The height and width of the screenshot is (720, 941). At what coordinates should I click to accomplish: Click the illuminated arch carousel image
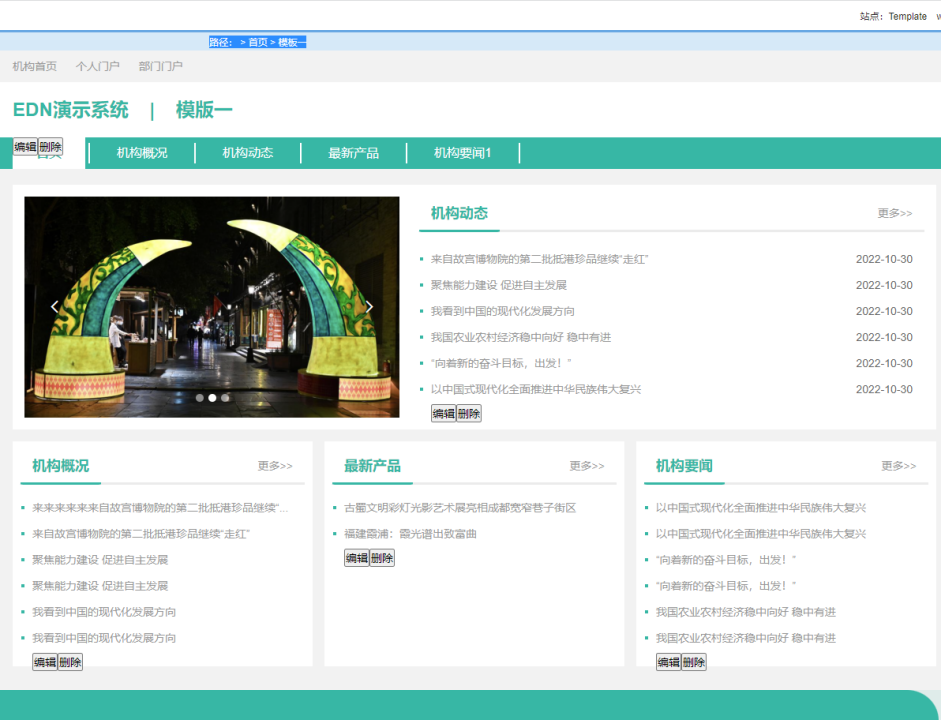coord(212,300)
